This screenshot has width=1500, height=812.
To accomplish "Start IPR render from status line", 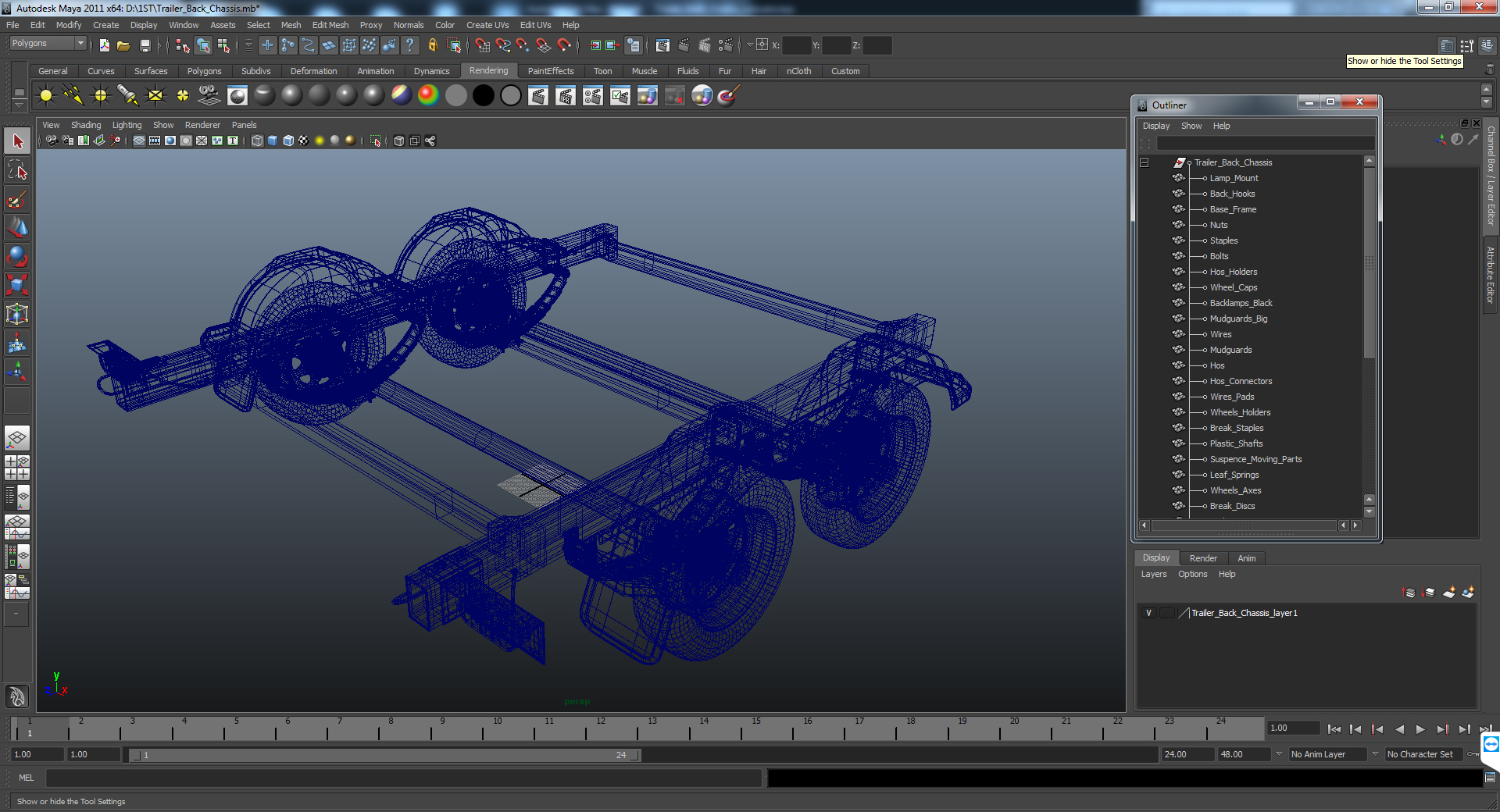I will pos(705,45).
